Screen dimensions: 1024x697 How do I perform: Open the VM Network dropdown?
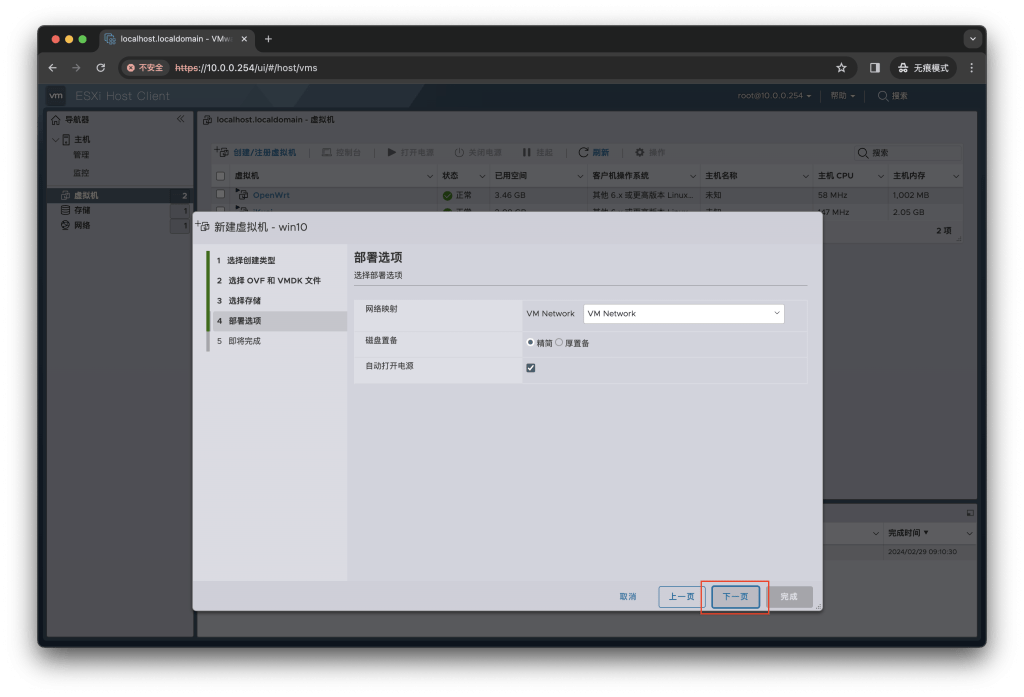click(683, 313)
